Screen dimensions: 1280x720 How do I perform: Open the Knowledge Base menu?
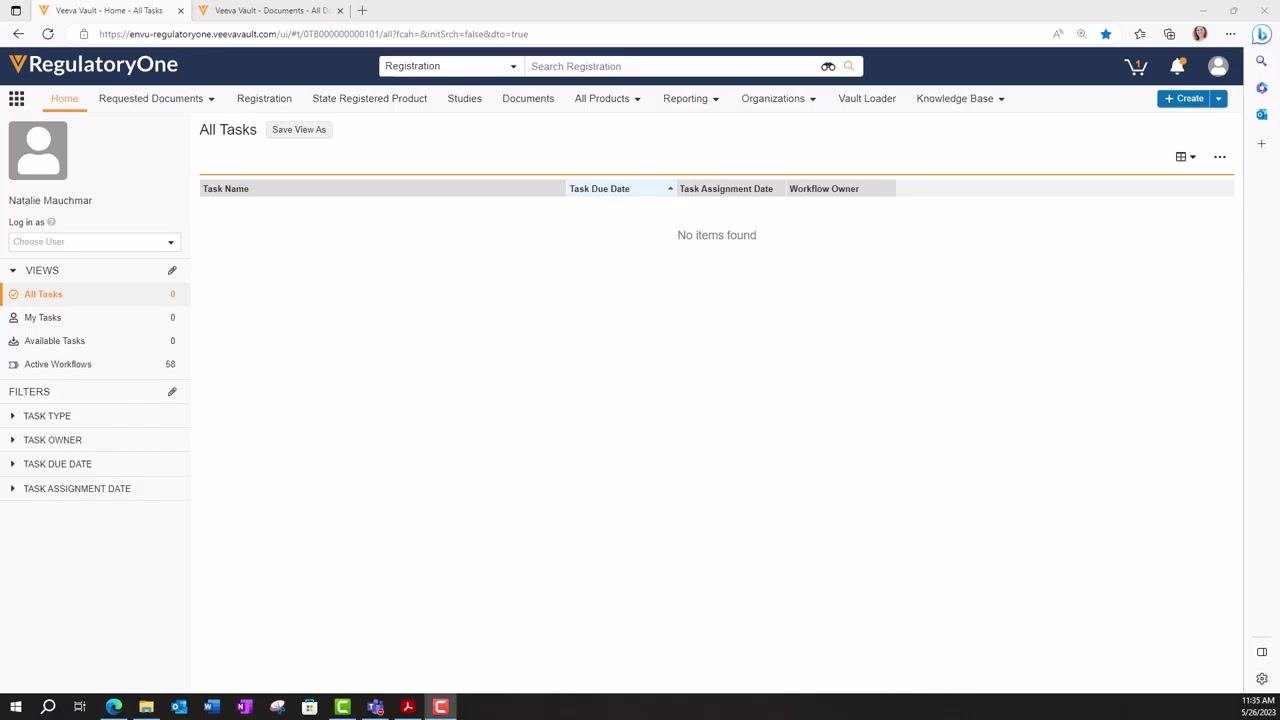tap(961, 99)
